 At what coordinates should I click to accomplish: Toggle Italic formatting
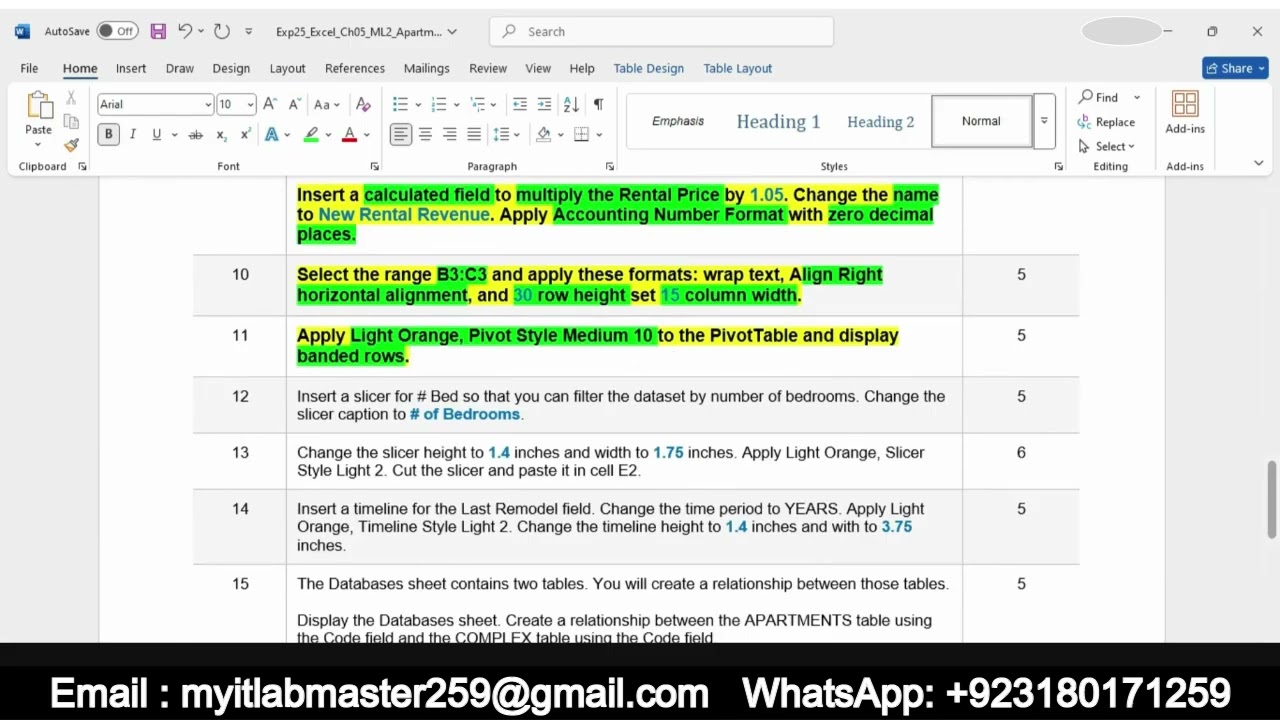pos(132,134)
